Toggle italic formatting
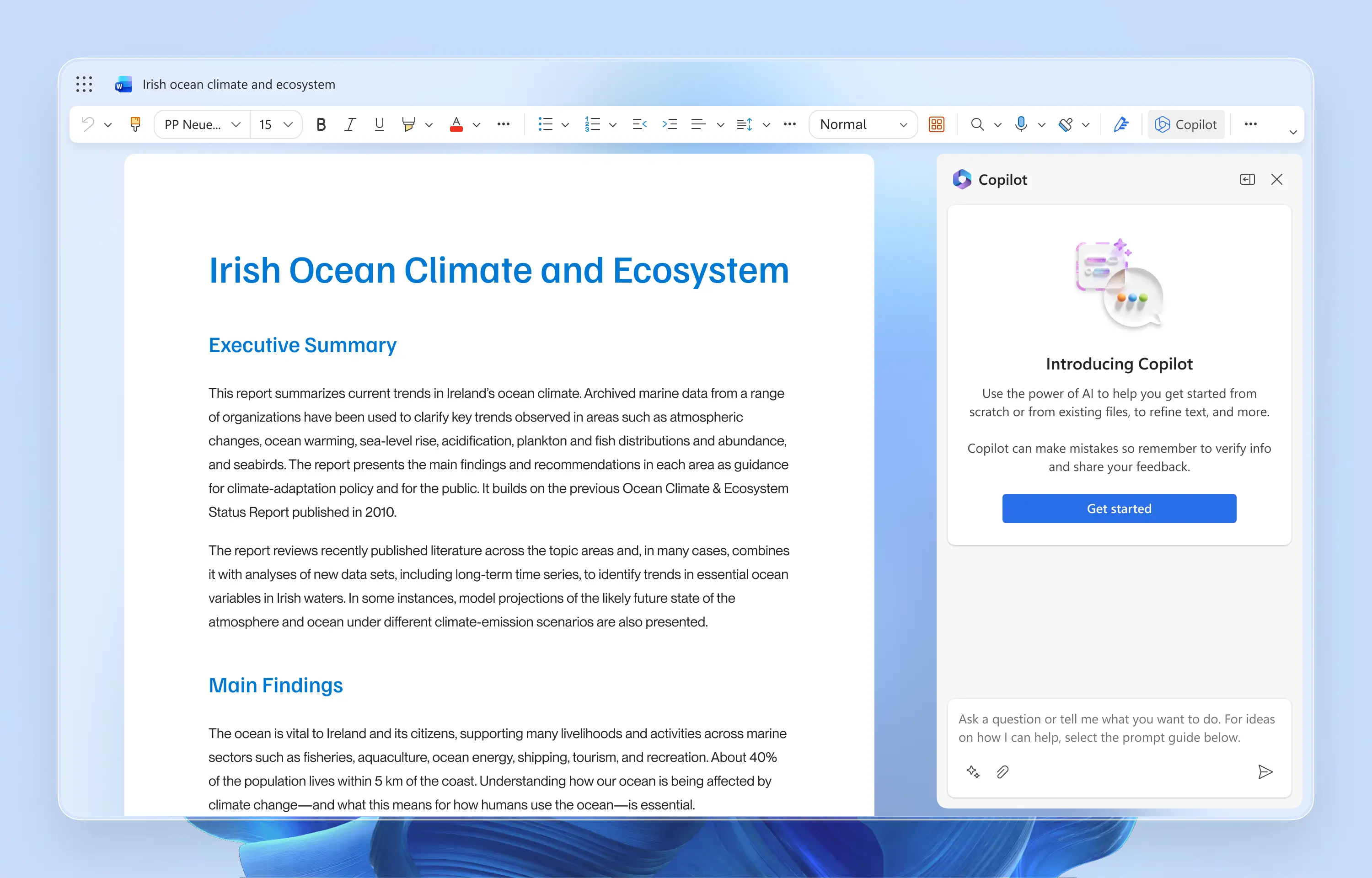This screenshot has height=878, width=1372. (x=350, y=124)
